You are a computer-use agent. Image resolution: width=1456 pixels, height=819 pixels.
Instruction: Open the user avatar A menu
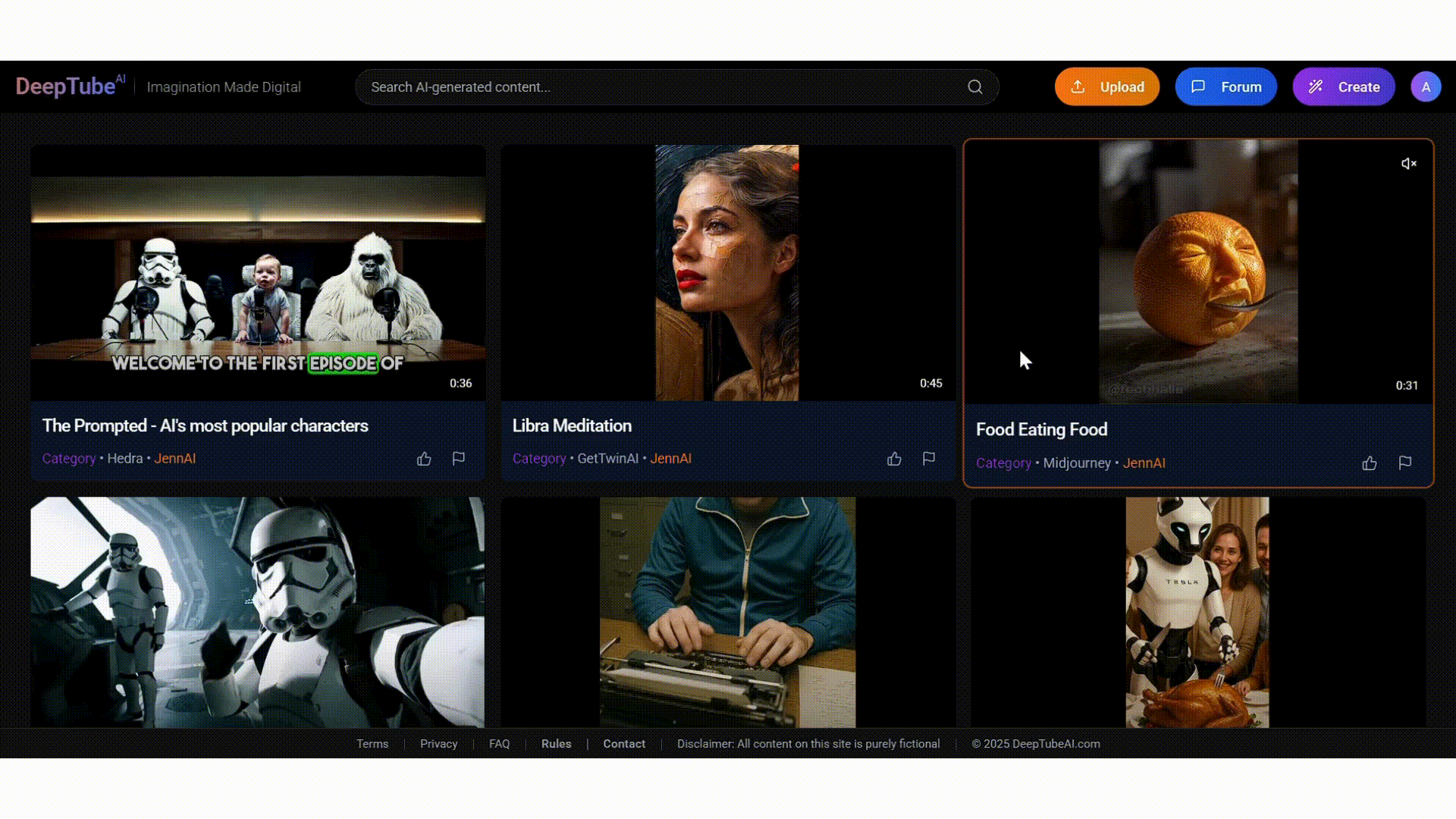pos(1426,87)
